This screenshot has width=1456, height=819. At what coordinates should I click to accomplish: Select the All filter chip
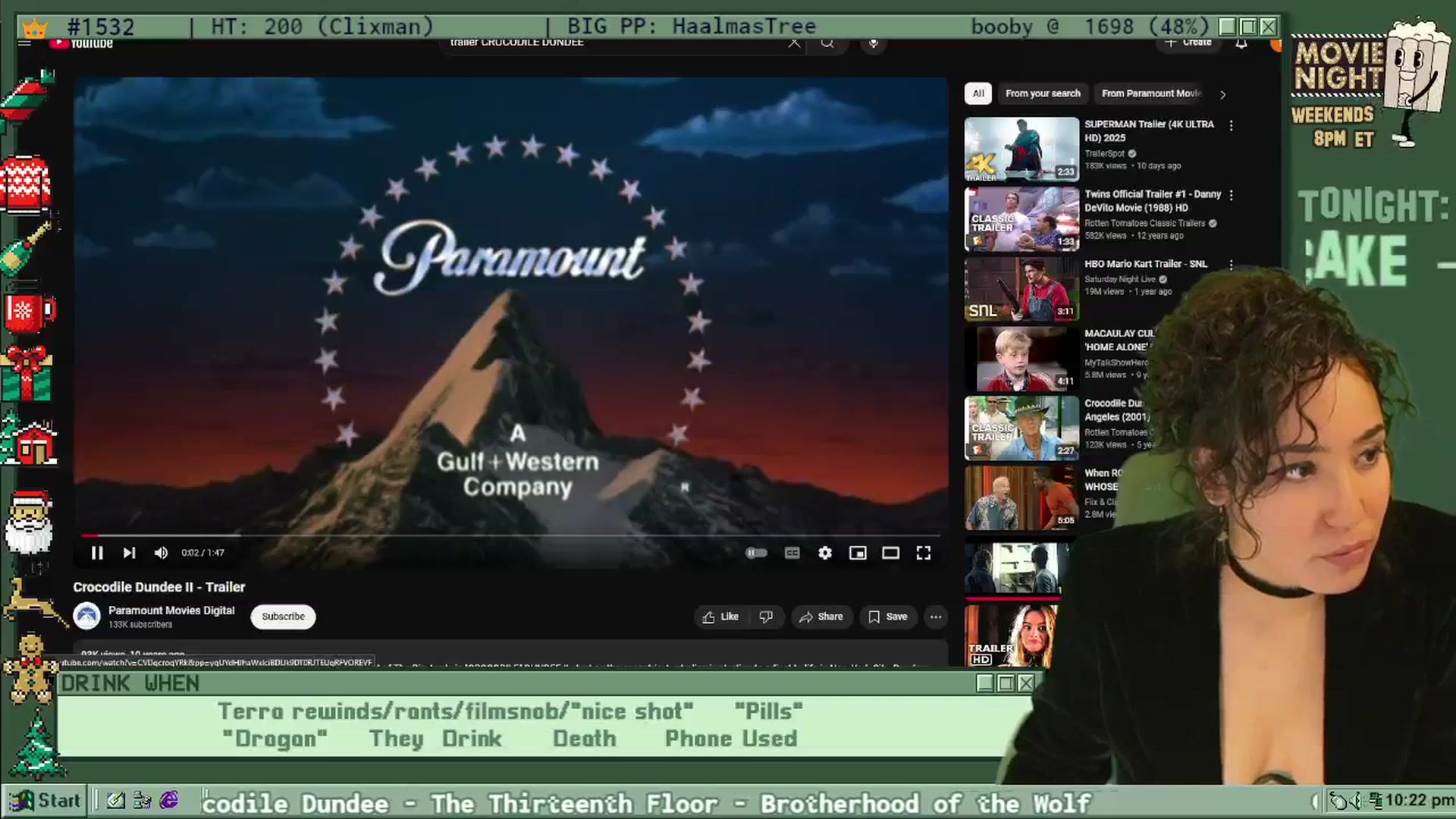point(978,93)
